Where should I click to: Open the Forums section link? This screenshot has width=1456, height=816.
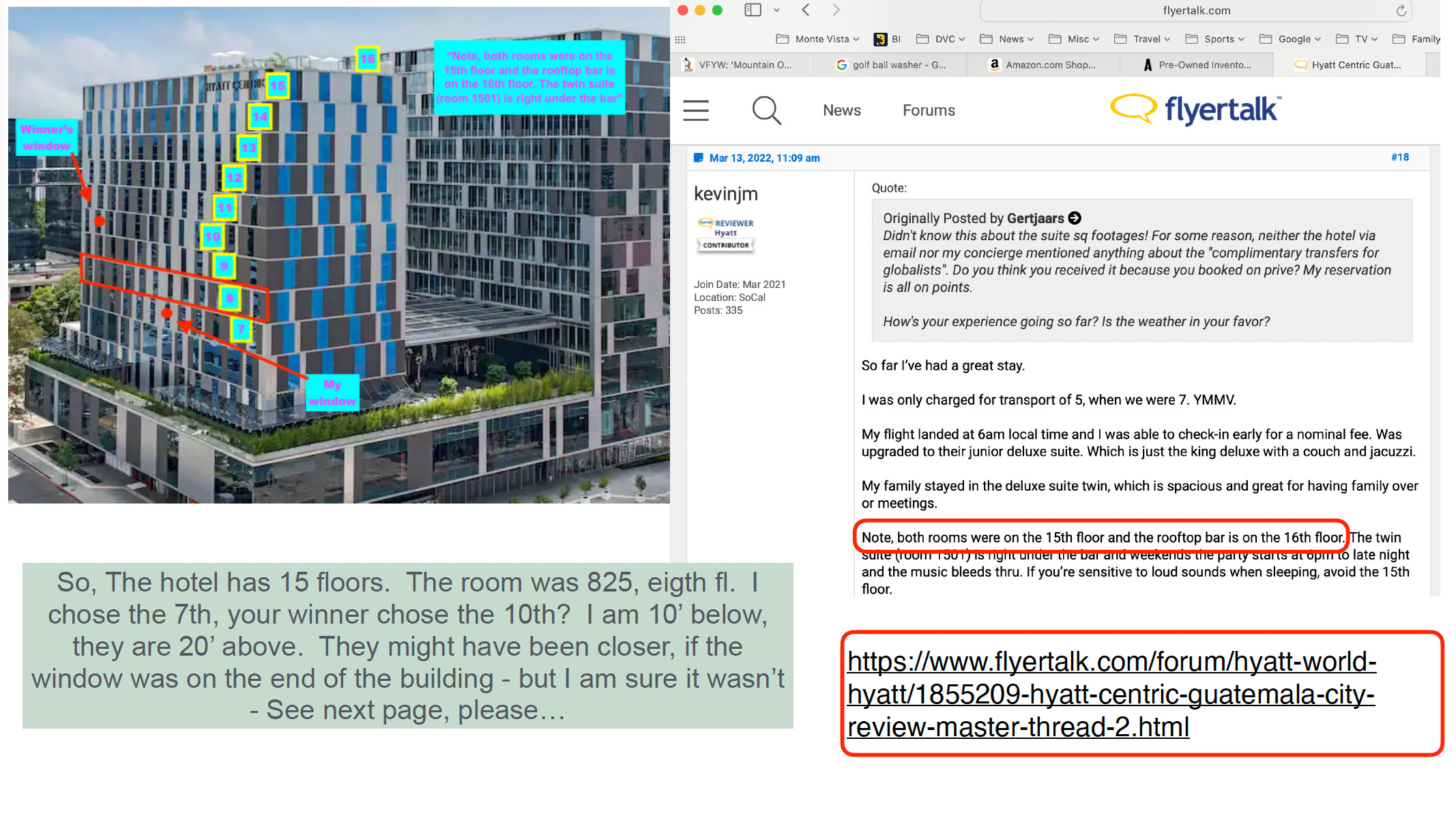click(929, 111)
